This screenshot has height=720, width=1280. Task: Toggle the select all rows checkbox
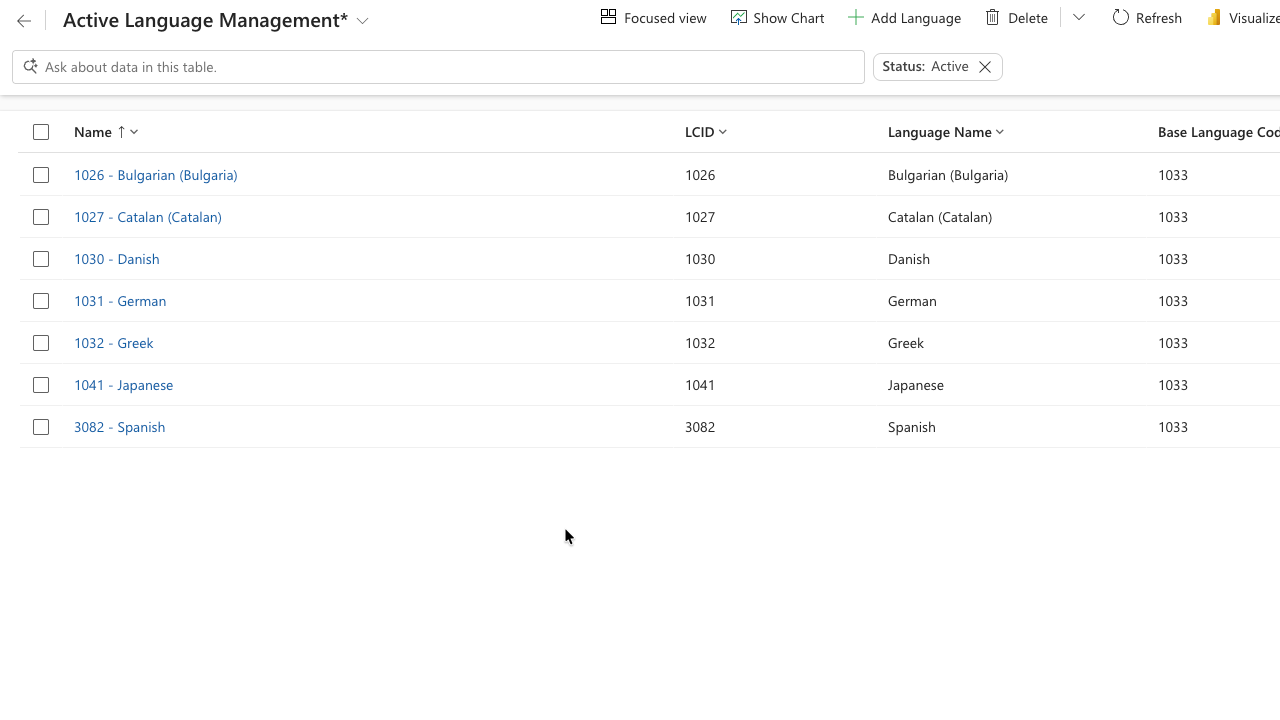[41, 132]
